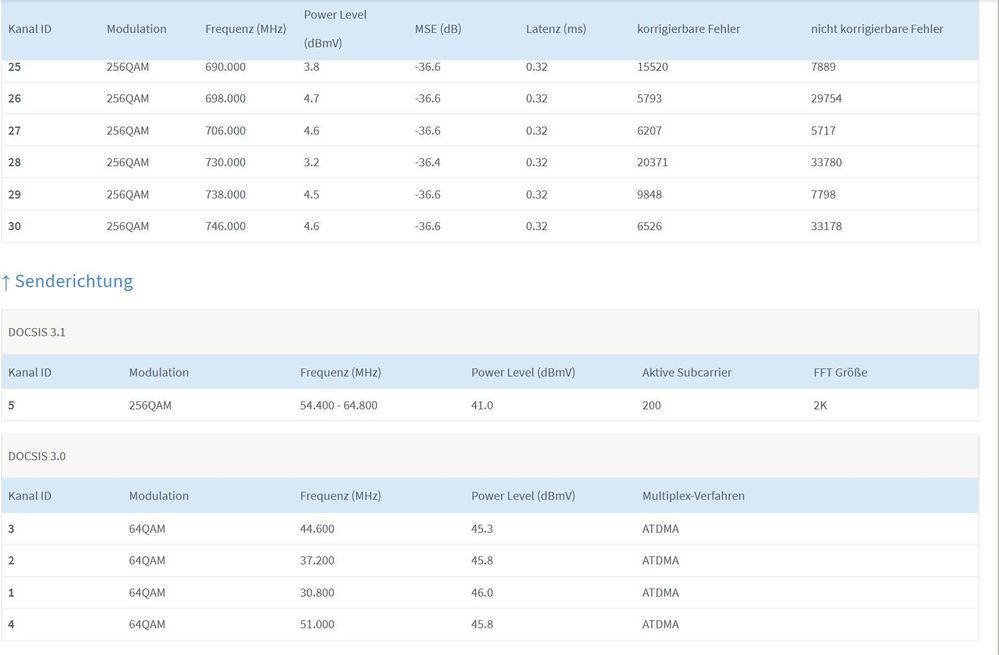
Task: Click the MSE (dB) column header
Action: coord(438,29)
